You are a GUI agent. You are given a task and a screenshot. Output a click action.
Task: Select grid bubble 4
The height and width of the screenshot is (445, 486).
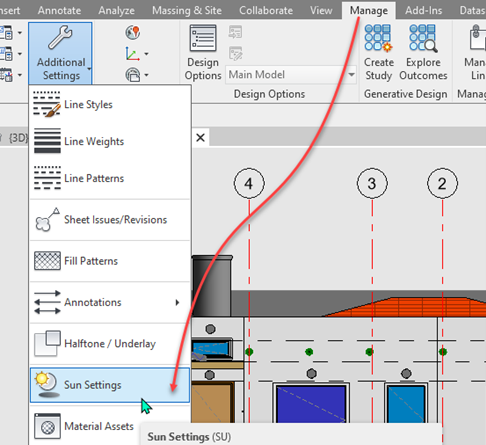[x=249, y=183]
